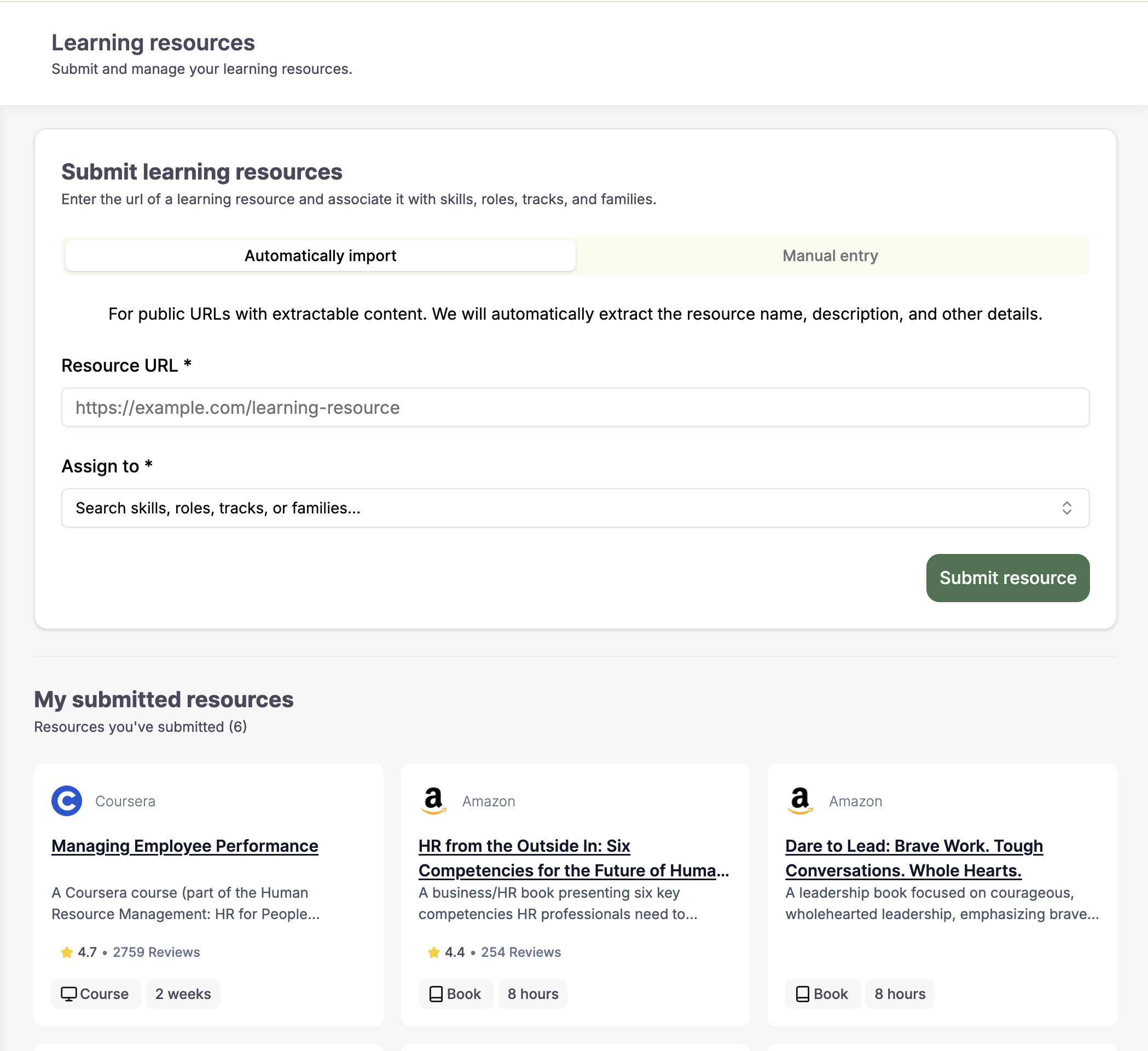The width and height of the screenshot is (1148, 1051).
Task: Click the 254 Reviews text
Action: click(x=520, y=952)
